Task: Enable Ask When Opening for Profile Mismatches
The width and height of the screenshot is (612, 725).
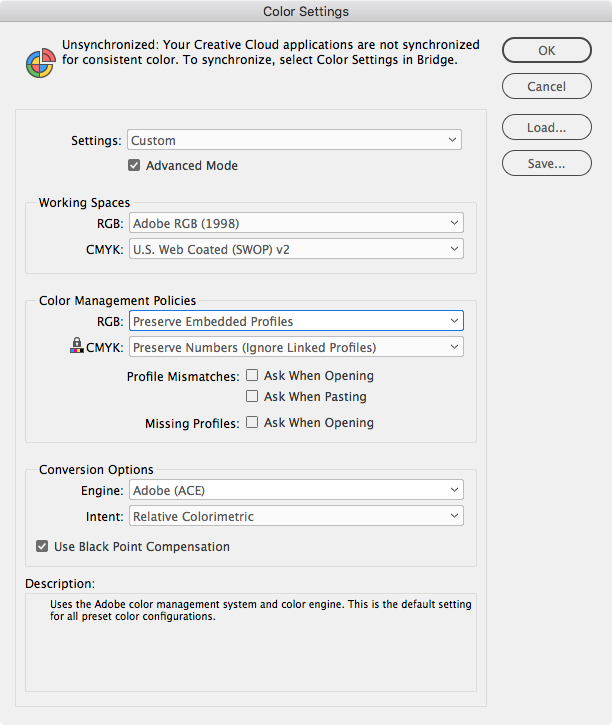Action: (x=252, y=375)
